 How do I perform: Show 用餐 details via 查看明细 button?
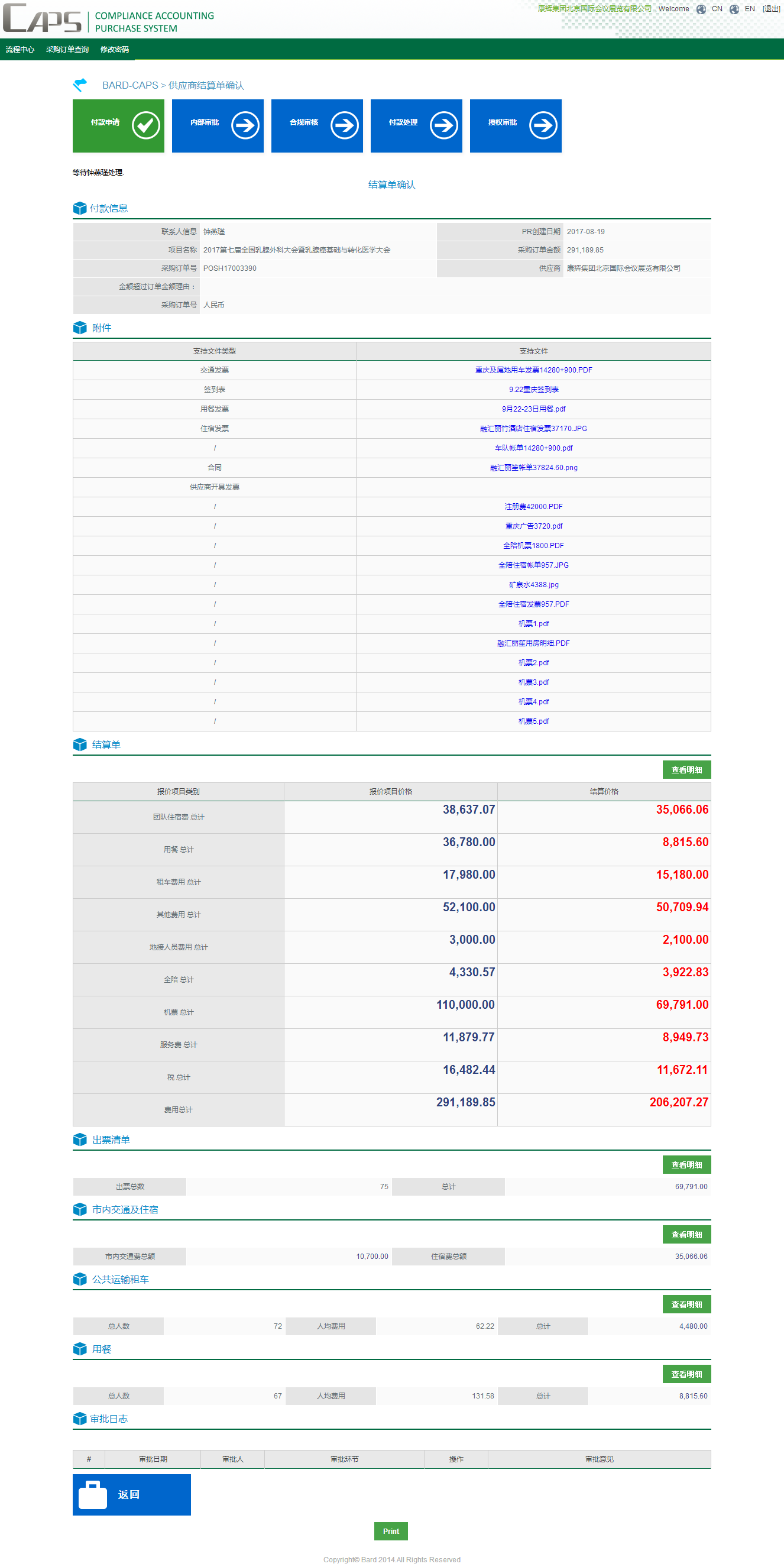686,1374
